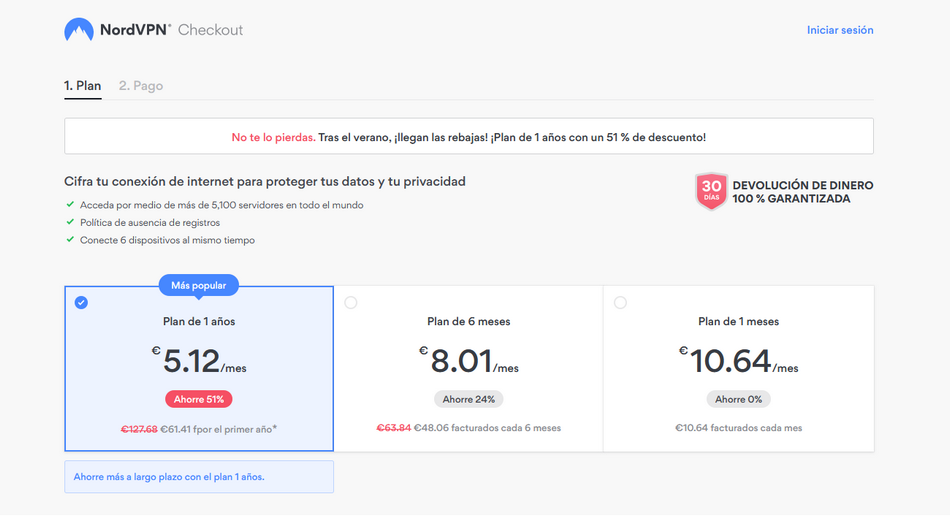
Task: Click the €5.12/mes price
Action: (x=199, y=361)
